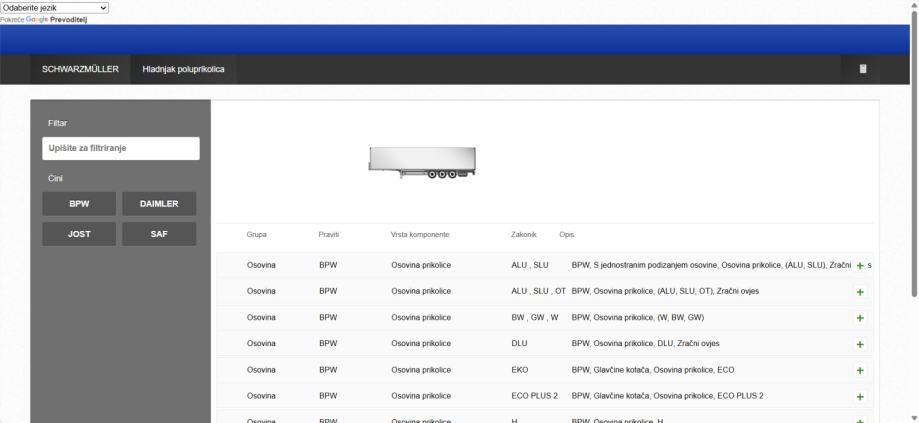Add the EKO axle row with plus icon
Image resolution: width=919 pixels, height=423 pixels.
tap(860, 370)
